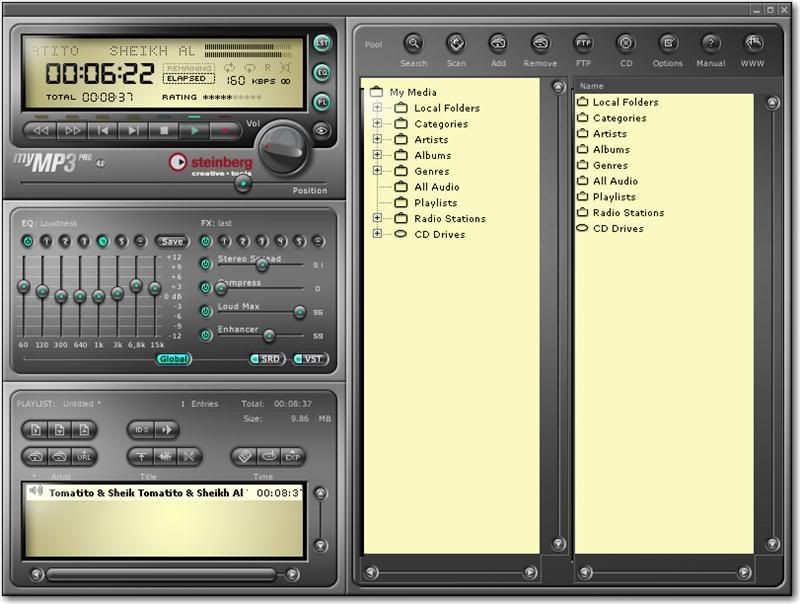The width and height of the screenshot is (800, 604).
Task: Click the Add to pool icon
Action: 498,44
